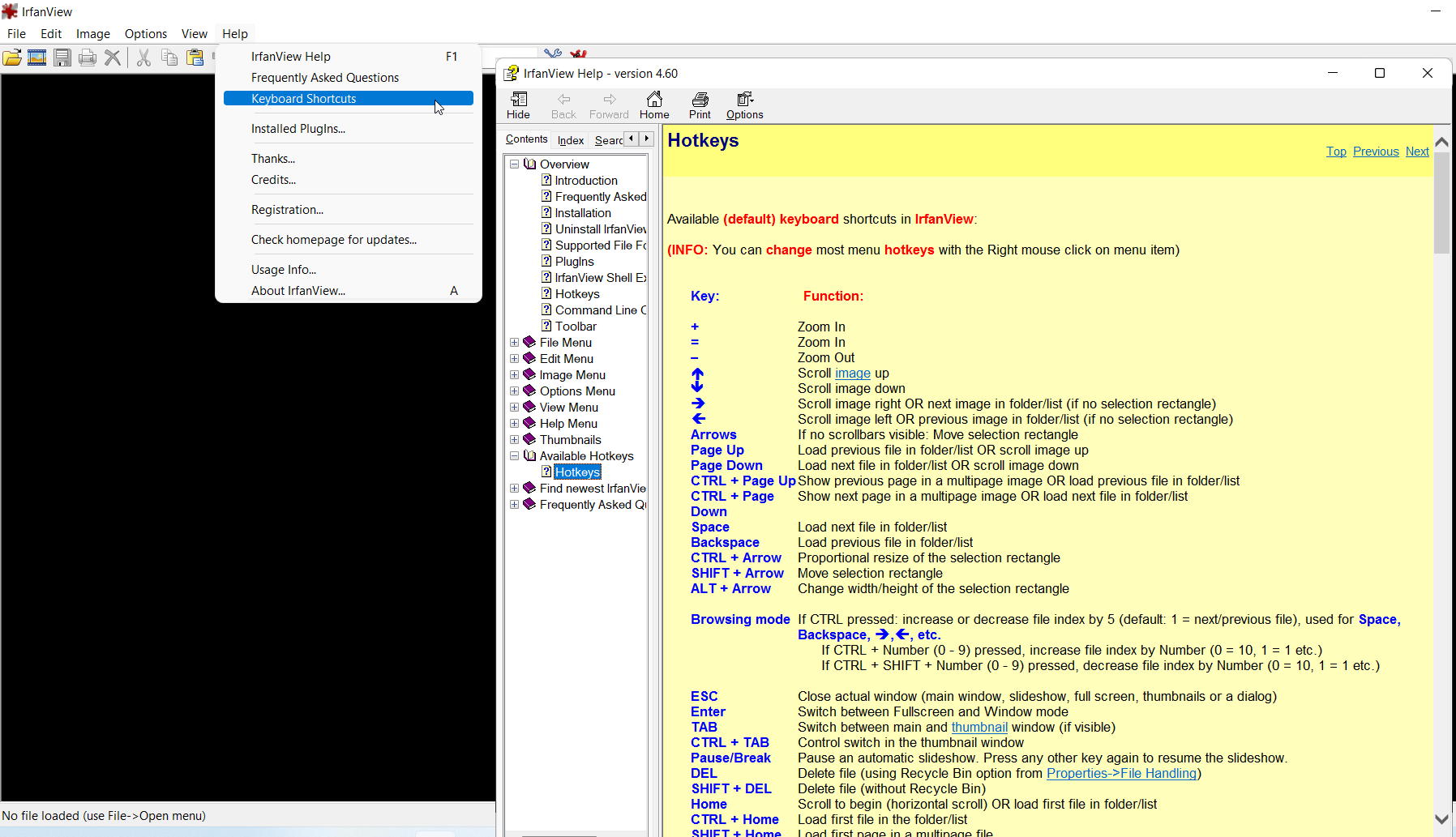The height and width of the screenshot is (837, 1456).
Task: Choose Check homepage for updates... entry
Action: tap(349, 240)
